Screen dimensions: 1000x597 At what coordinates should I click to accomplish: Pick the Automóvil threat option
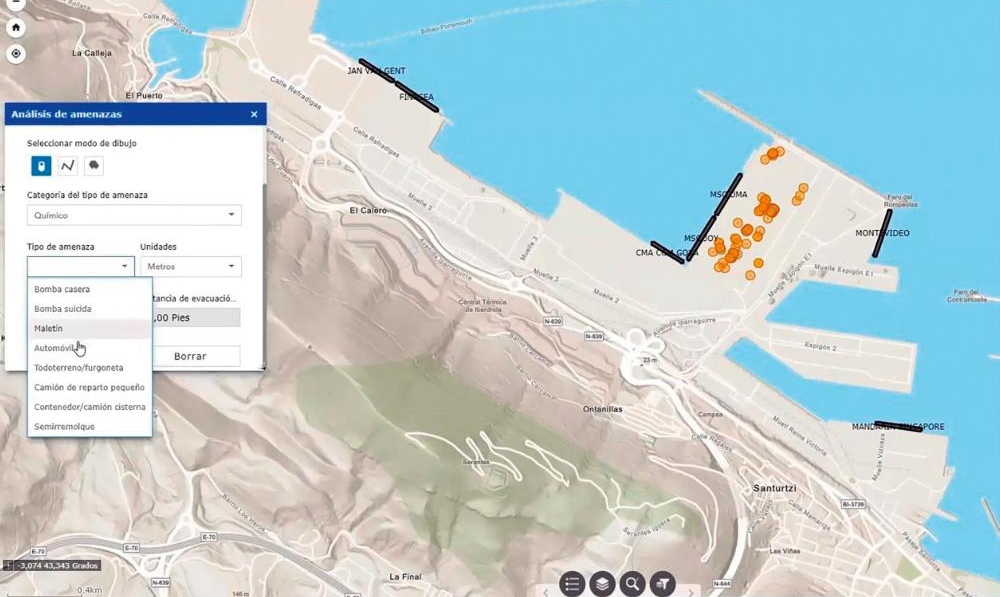[54, 347]
